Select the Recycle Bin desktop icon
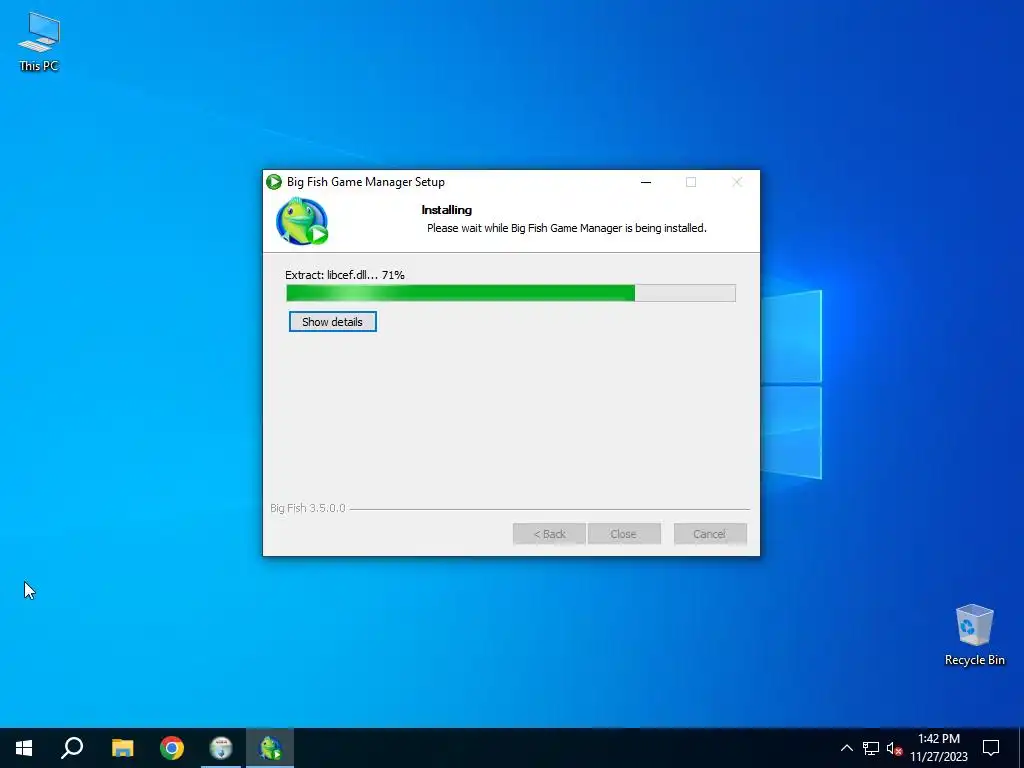 point(974,635)
